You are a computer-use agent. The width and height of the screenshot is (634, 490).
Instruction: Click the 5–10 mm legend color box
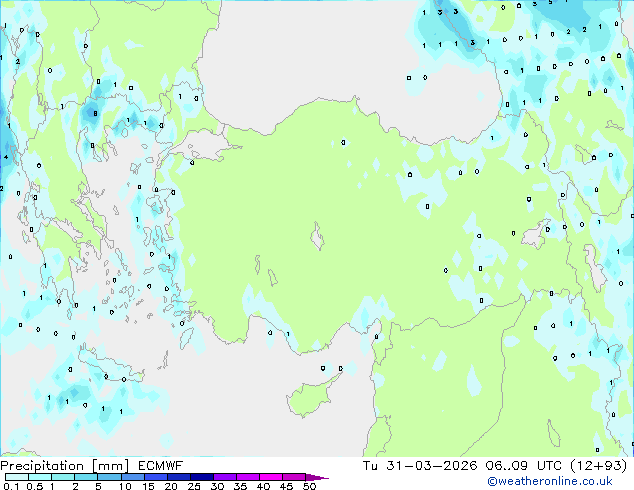109,477
